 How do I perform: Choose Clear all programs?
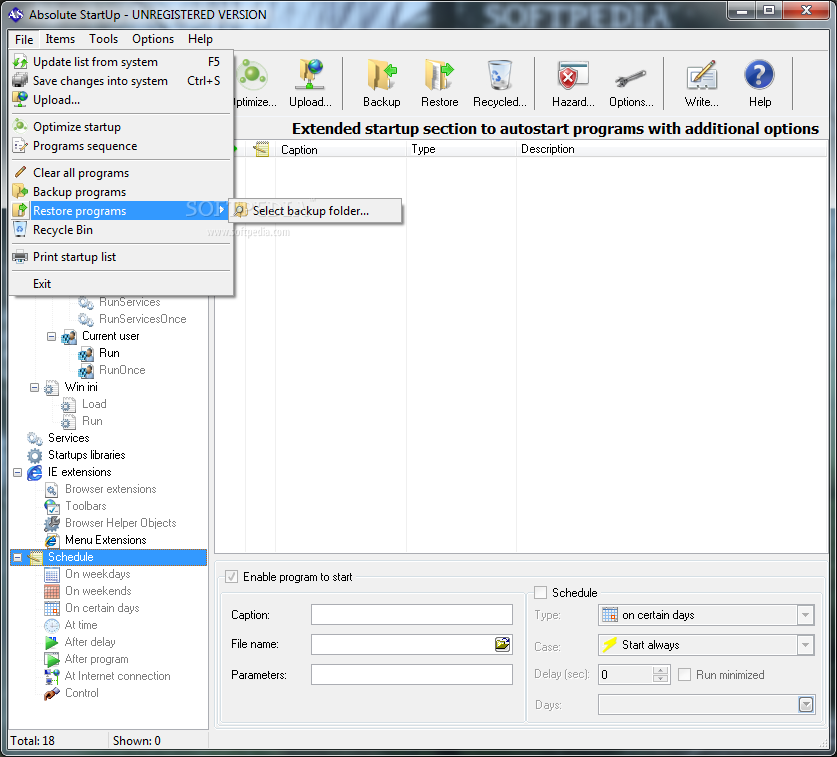[x=122, y=173]
